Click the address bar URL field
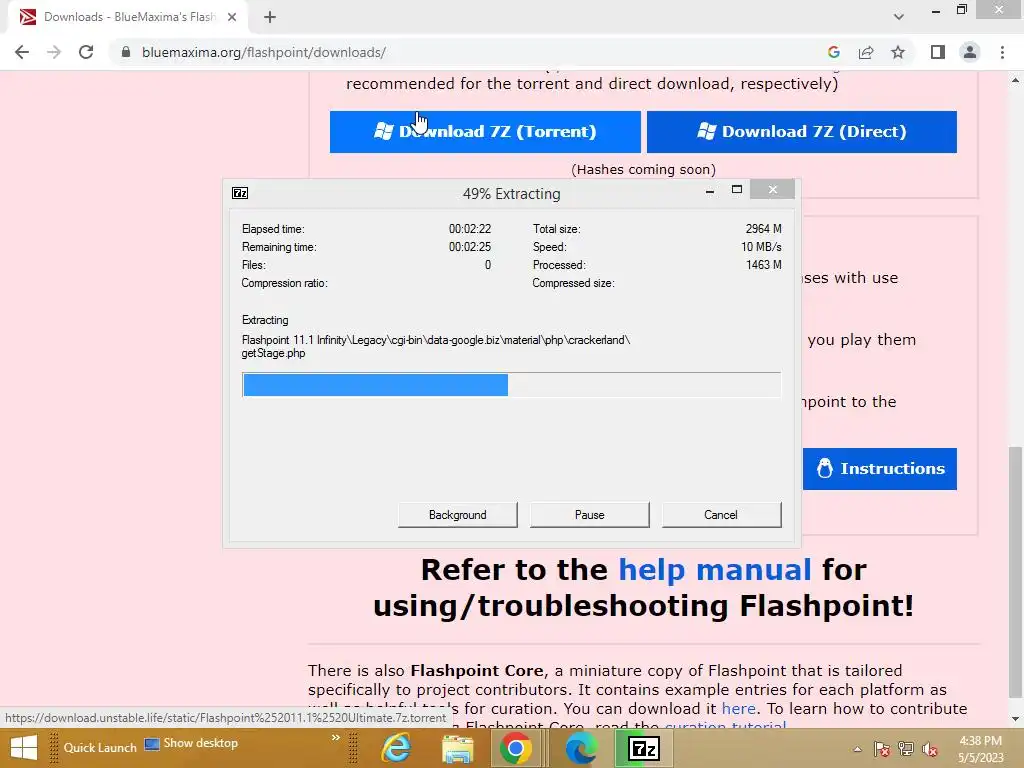The image size is (1024, 768). coord(457,52)
